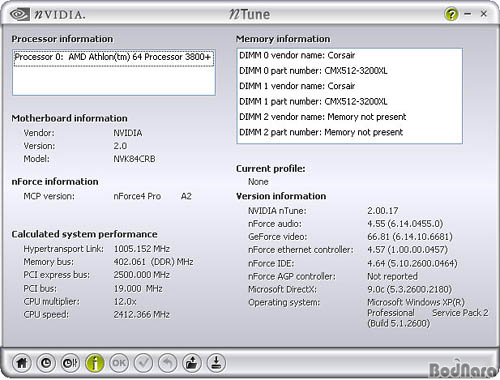Click PCI express bus 2500.000 MHz value
Screen dimensions: 500x380
142,275
